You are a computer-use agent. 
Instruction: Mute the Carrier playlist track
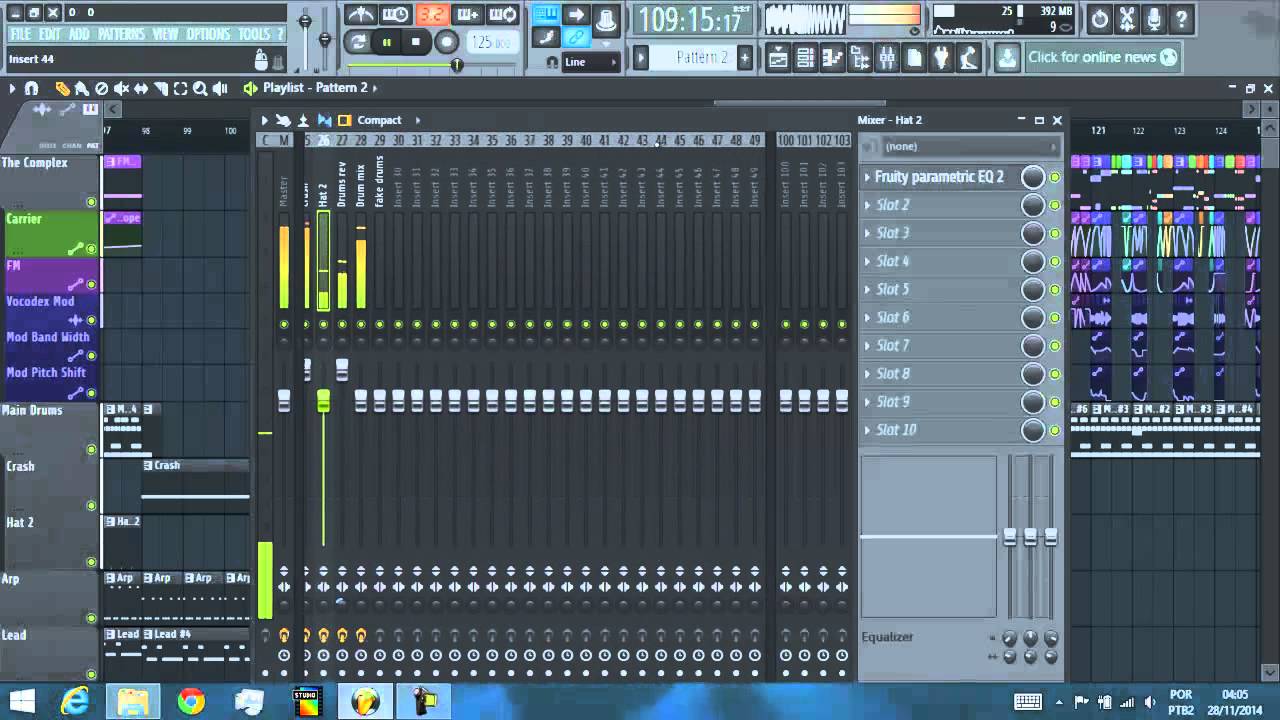[91, 249]
